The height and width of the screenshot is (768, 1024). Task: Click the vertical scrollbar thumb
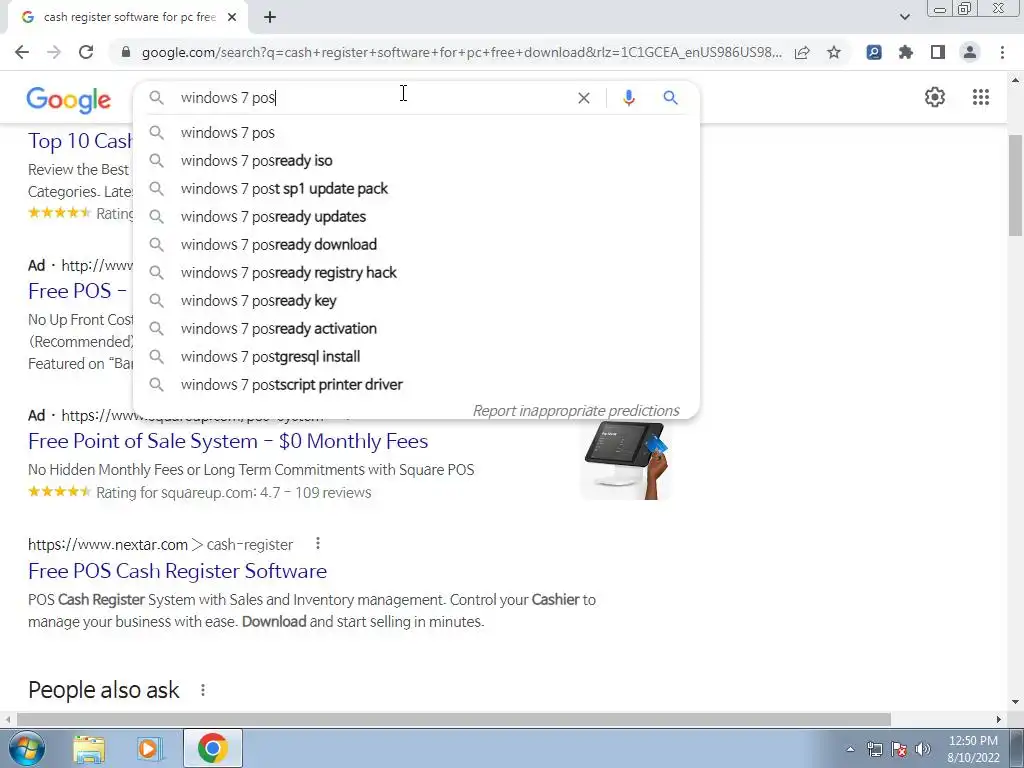(x=1016, y=186)
